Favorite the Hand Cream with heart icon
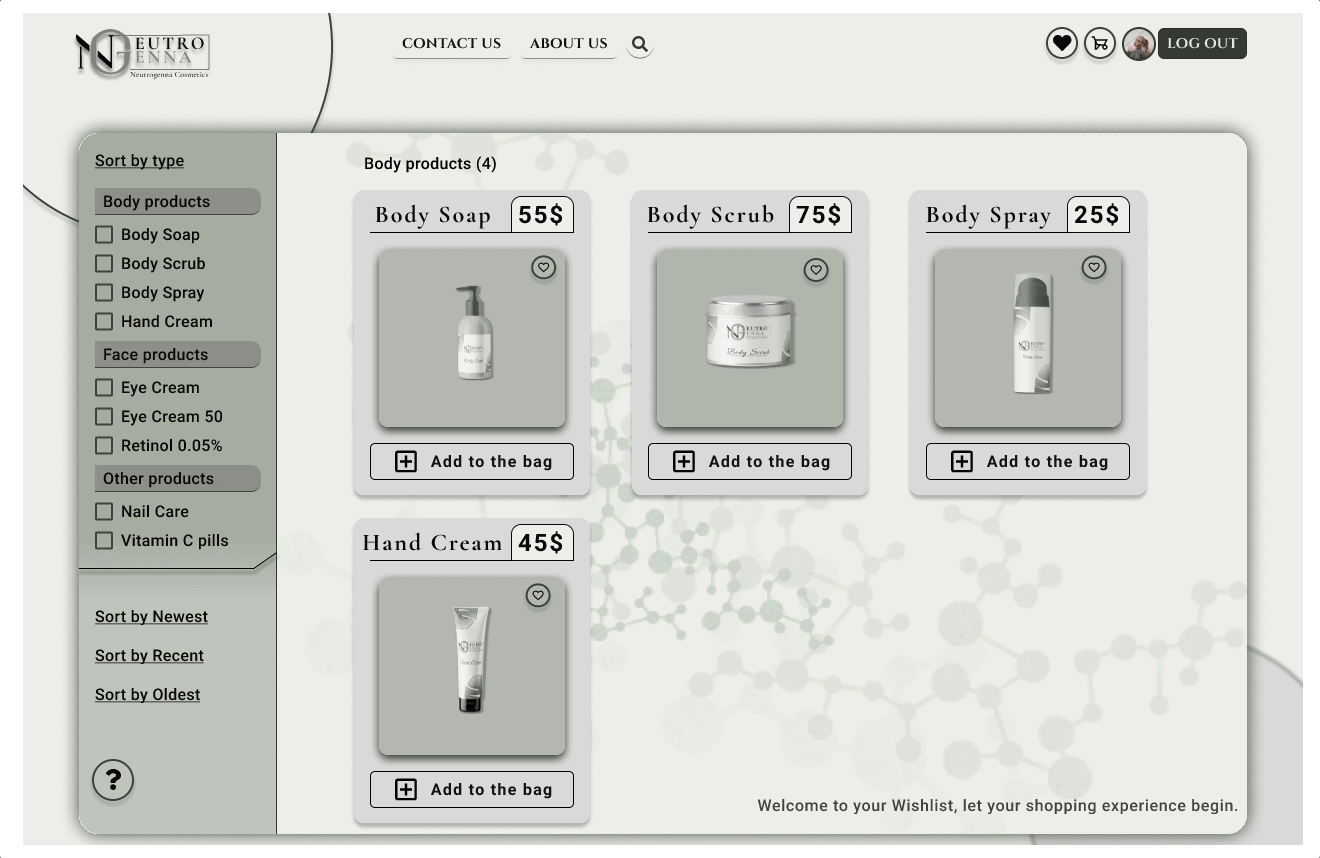The height and width of the screenshot is (858, 1320). click(538, 595)
